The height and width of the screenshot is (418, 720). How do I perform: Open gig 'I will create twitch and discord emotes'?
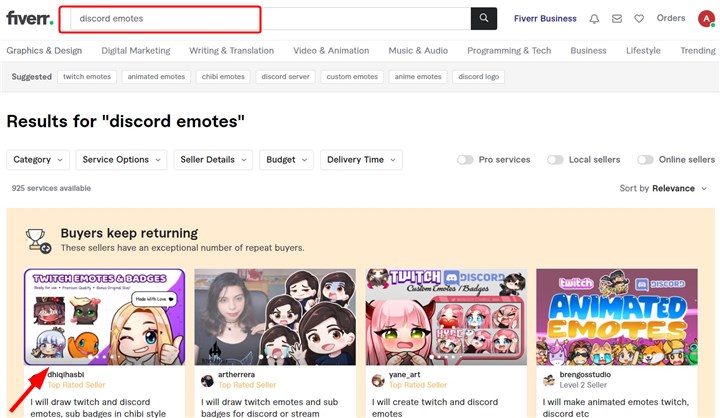point(435,407)
